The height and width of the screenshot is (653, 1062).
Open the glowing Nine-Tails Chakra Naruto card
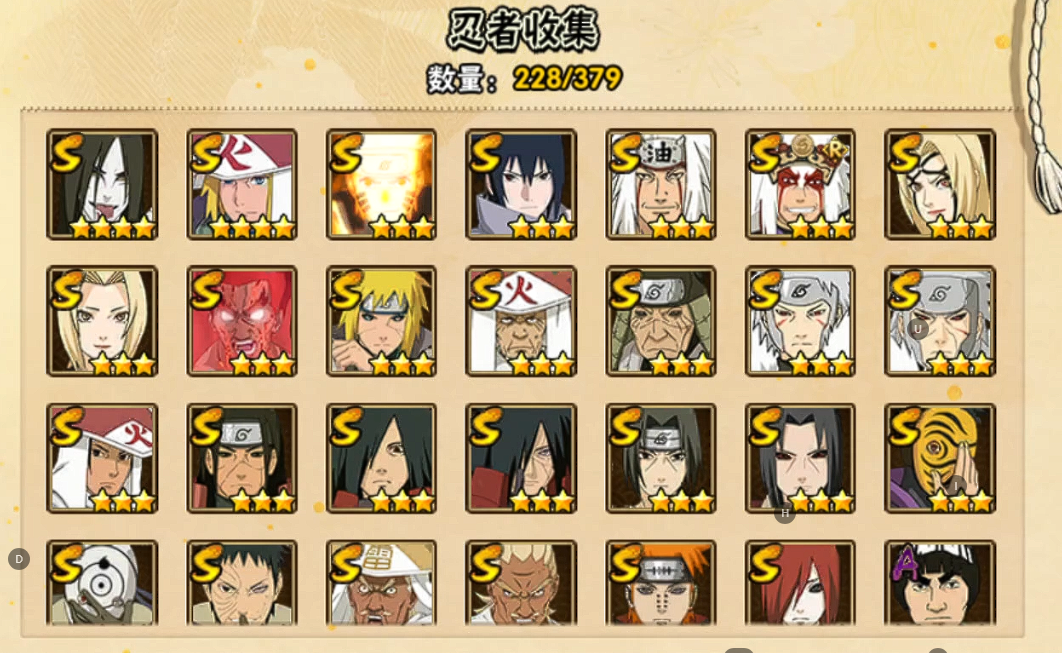(x=381, y=184)
